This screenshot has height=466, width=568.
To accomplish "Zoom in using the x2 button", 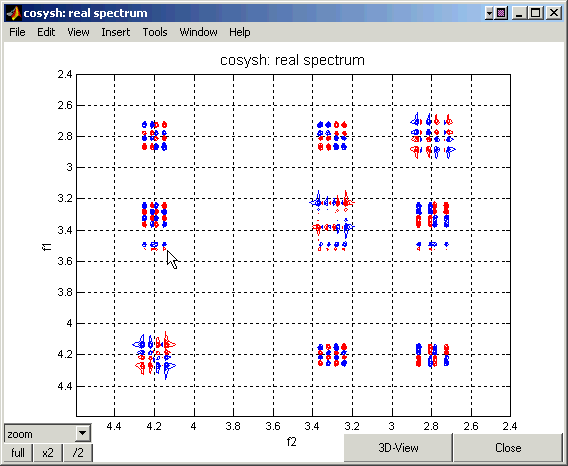I will [48, 453].
